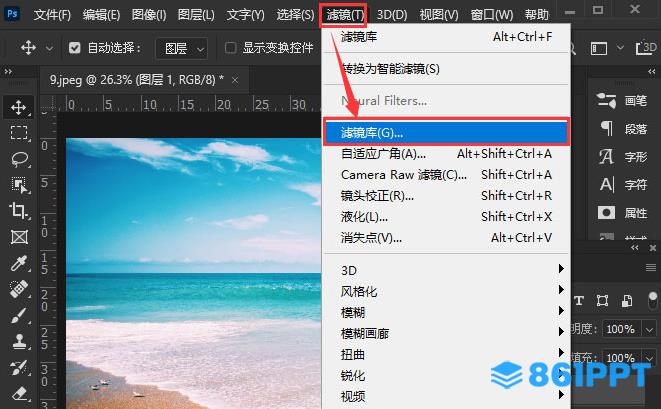Image resolution: width=661 pixels, height=409 pixels.
Task: Click the text layer filter T icon
Action: [x=579, y=301]
